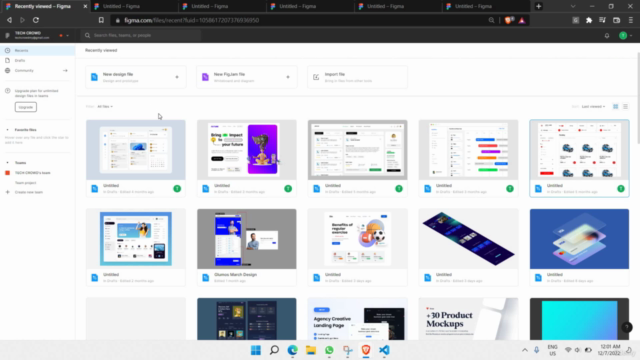Click Create new team
The width and height of the screenshot is (640, 360).
point(29,192)
